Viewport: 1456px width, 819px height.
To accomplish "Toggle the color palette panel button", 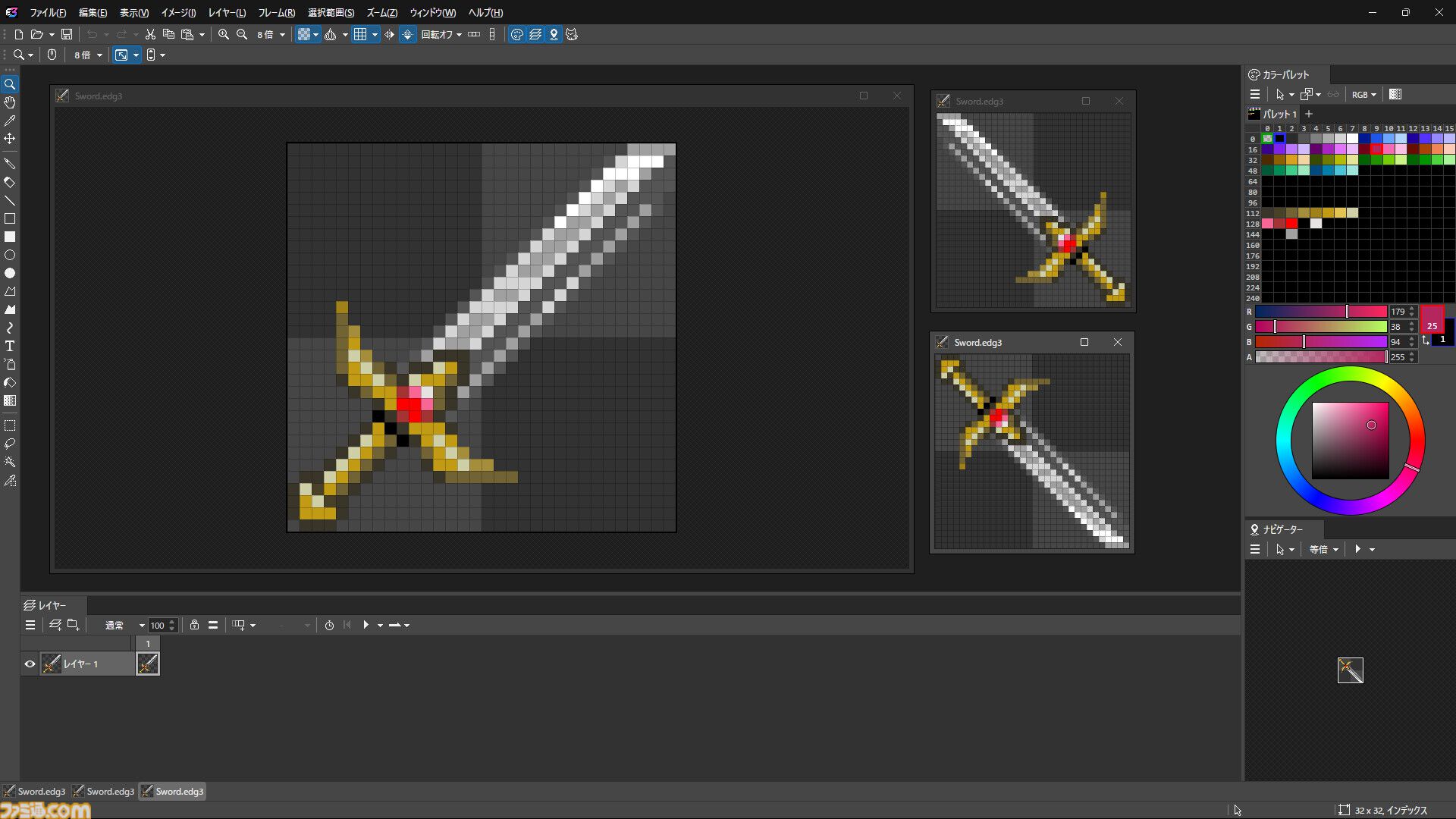I will (x=517, y=34).
